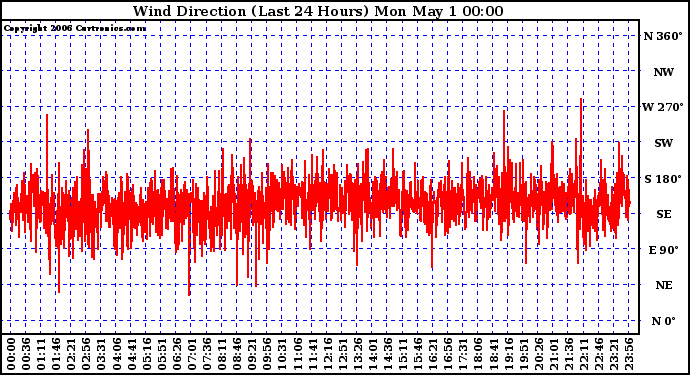Click the "08:11" time label
The width and height of the screenshot is (690, 375).
(x=222, y=354)
